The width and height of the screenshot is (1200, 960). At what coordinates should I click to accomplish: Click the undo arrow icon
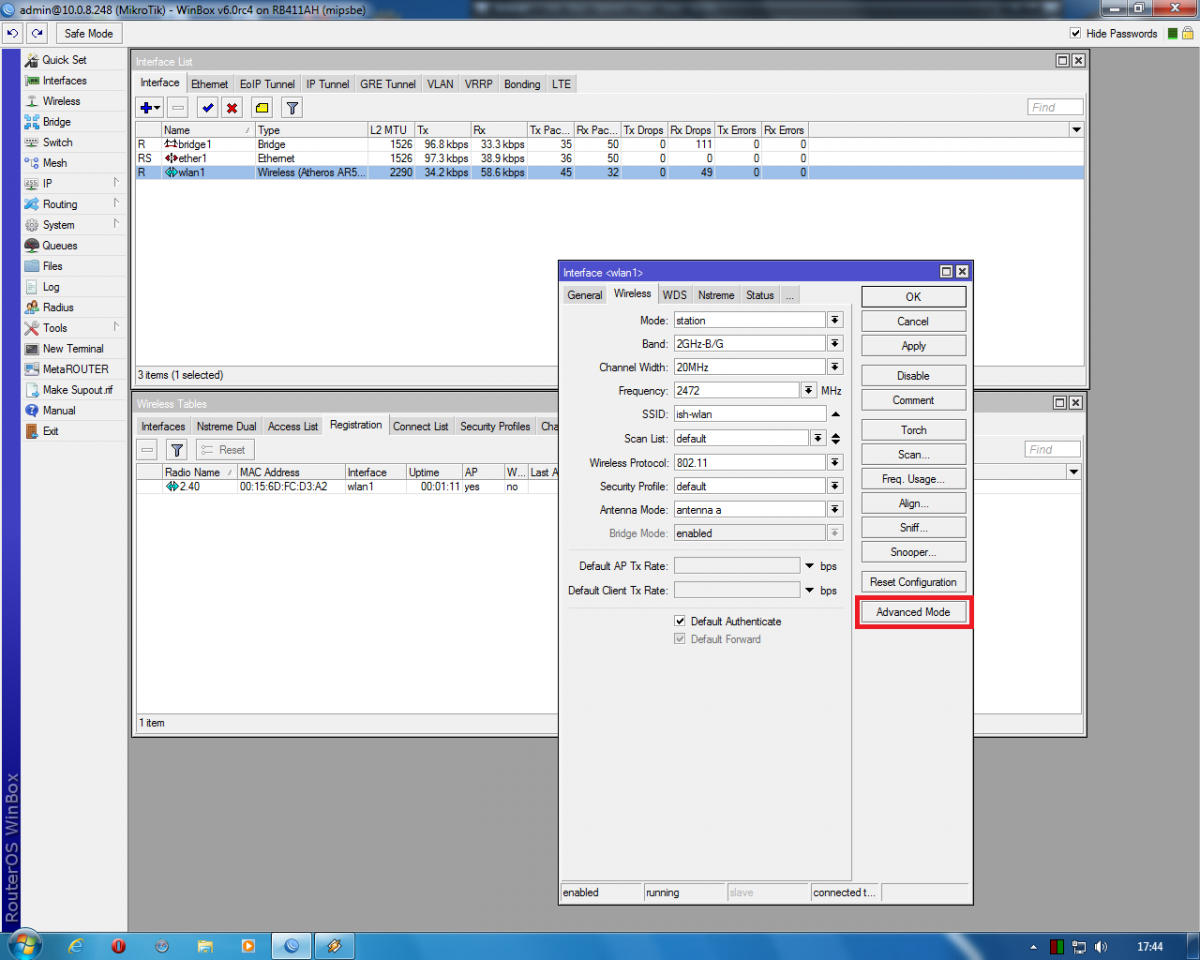[x=13, y=33]
